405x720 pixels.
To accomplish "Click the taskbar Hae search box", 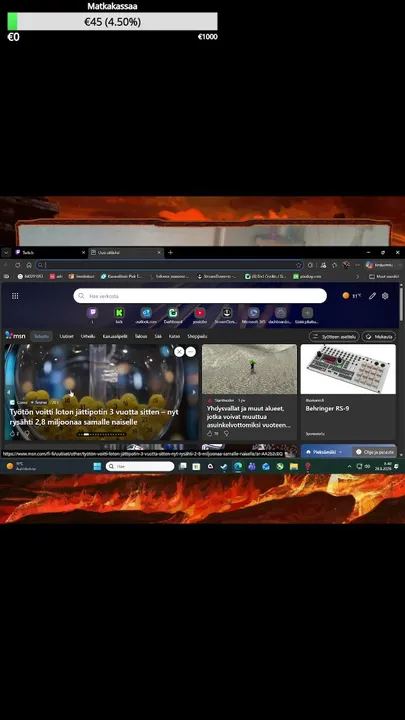I will click(140, 467).
